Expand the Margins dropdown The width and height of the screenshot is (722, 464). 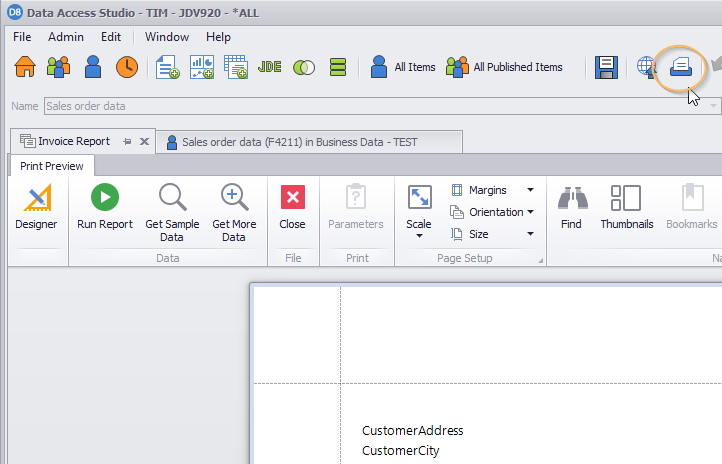[493, 190]
